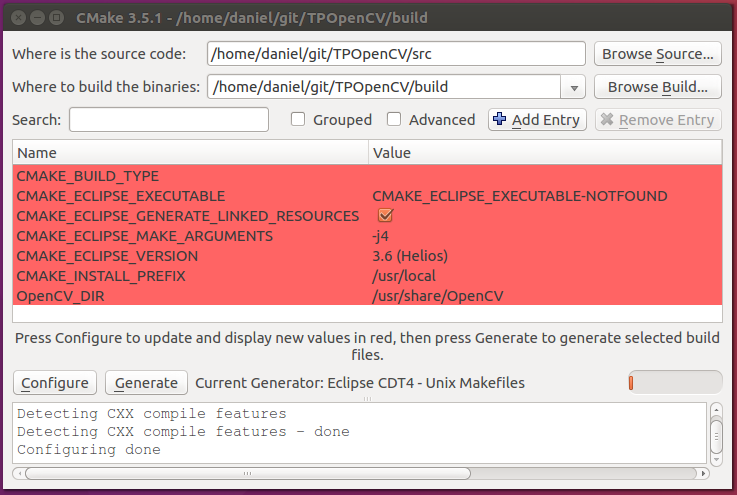Viewport: 737px width, 495px height.
Task: Sort entries by the Name column header
Action: pyautogui.click(x=190, y=153)
